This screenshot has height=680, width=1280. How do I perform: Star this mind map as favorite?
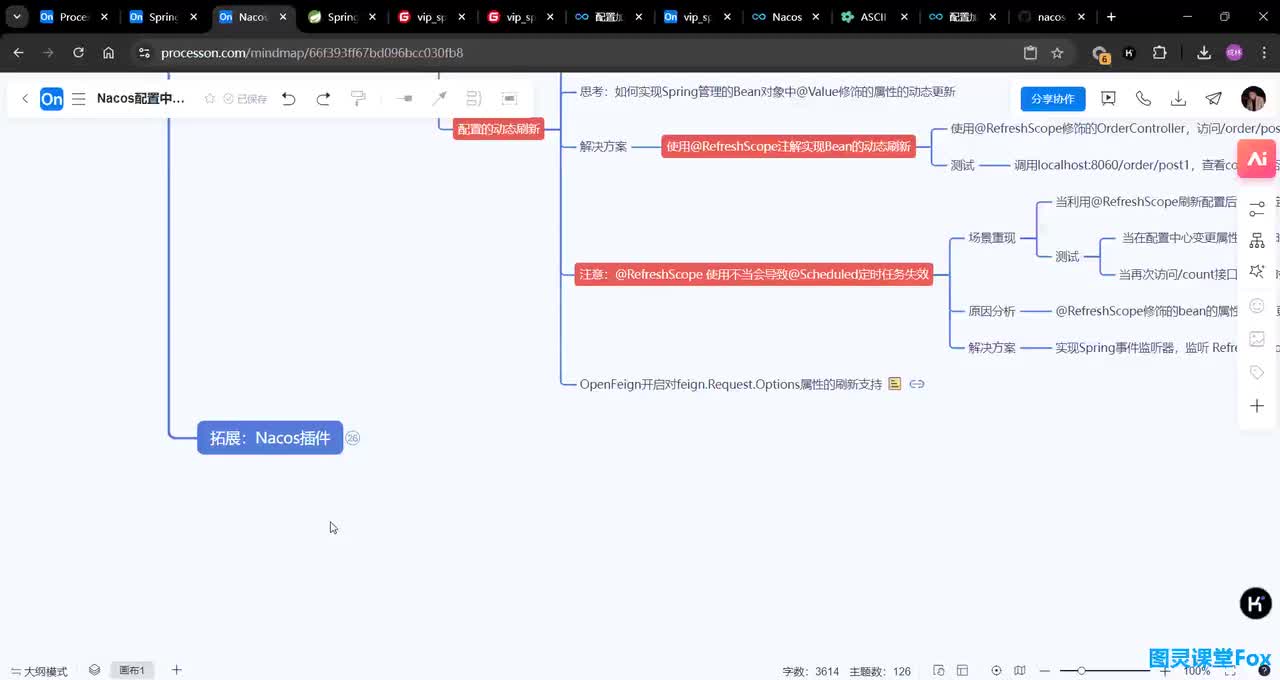[210, 99]
